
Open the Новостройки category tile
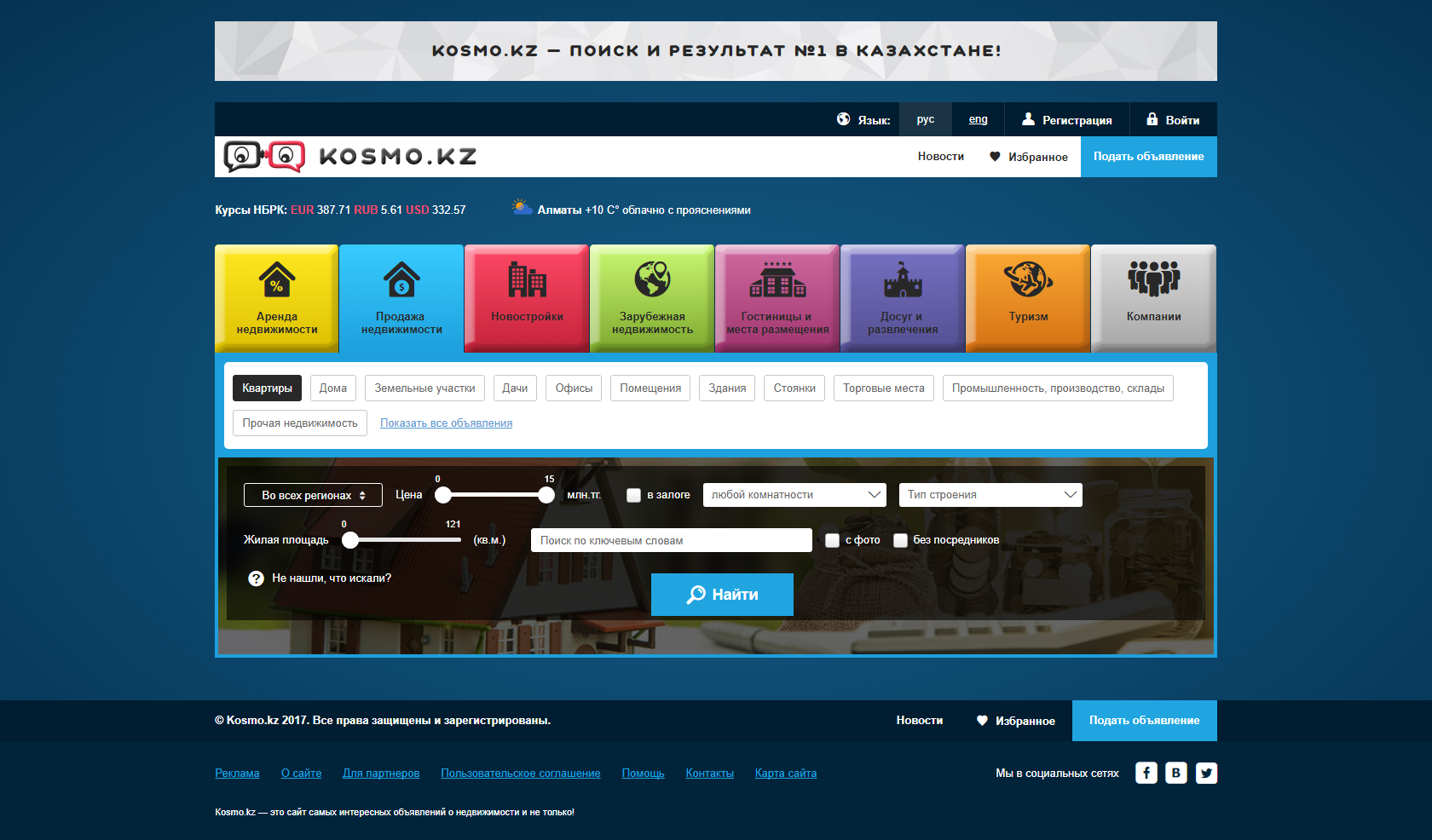527,298
